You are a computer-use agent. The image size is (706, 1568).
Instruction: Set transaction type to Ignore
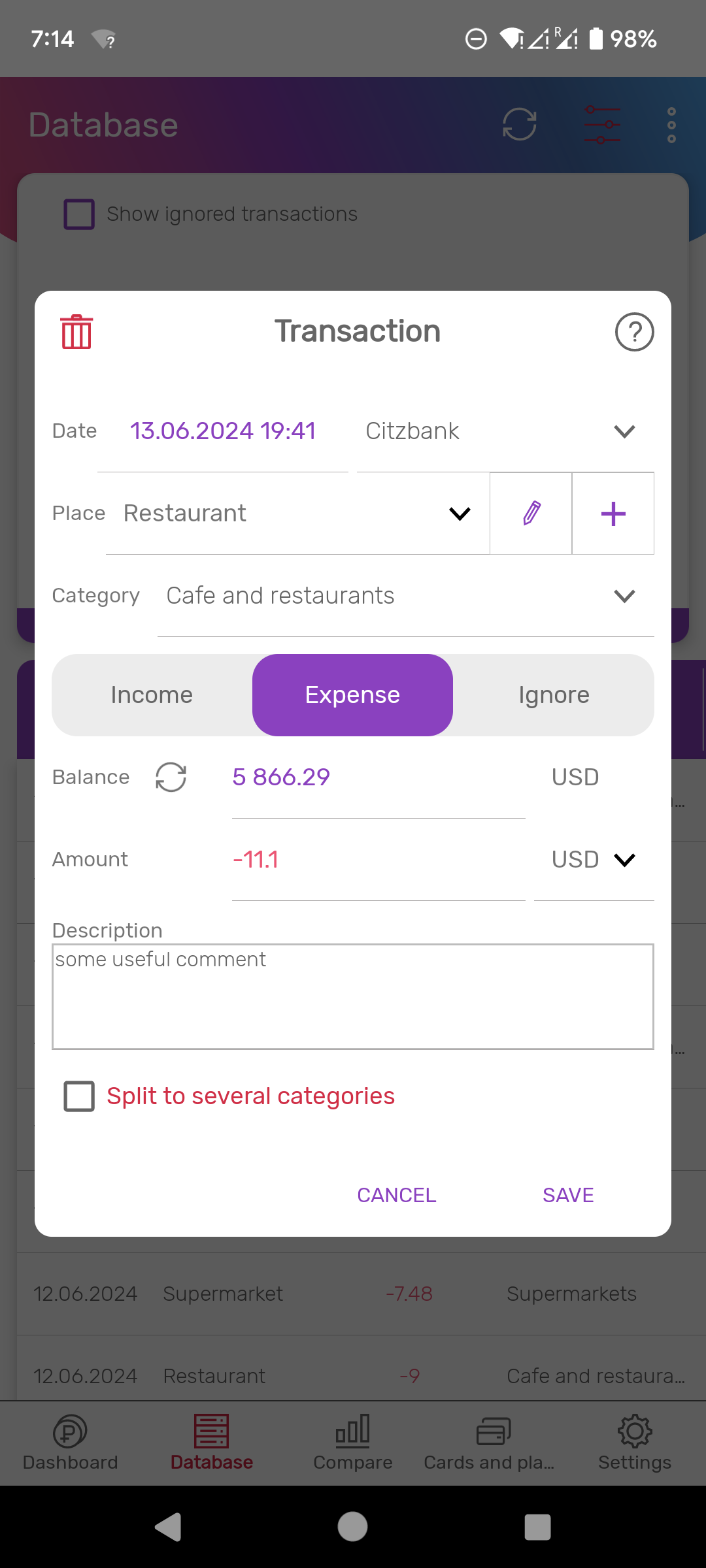pos(554,695)
